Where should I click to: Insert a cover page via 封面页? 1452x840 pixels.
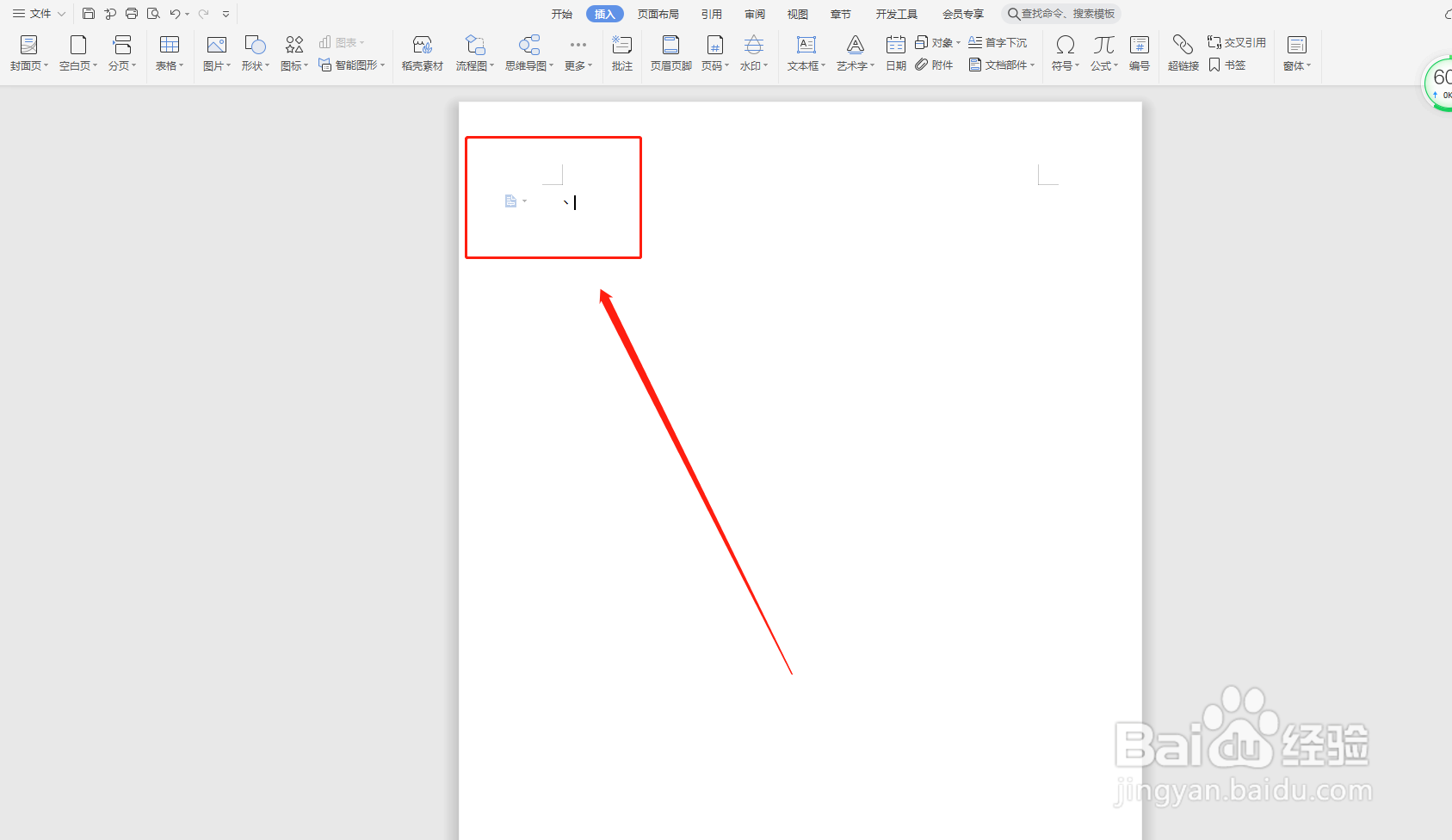click(28, 53)
